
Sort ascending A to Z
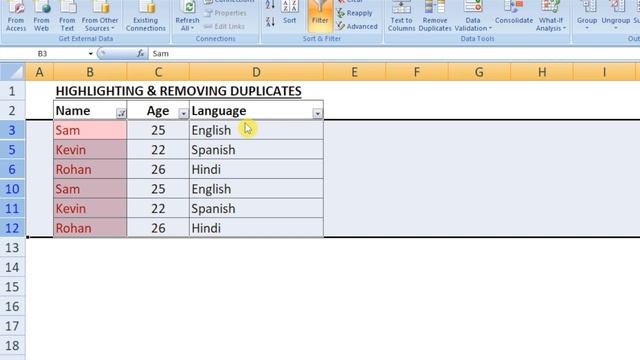270,5
